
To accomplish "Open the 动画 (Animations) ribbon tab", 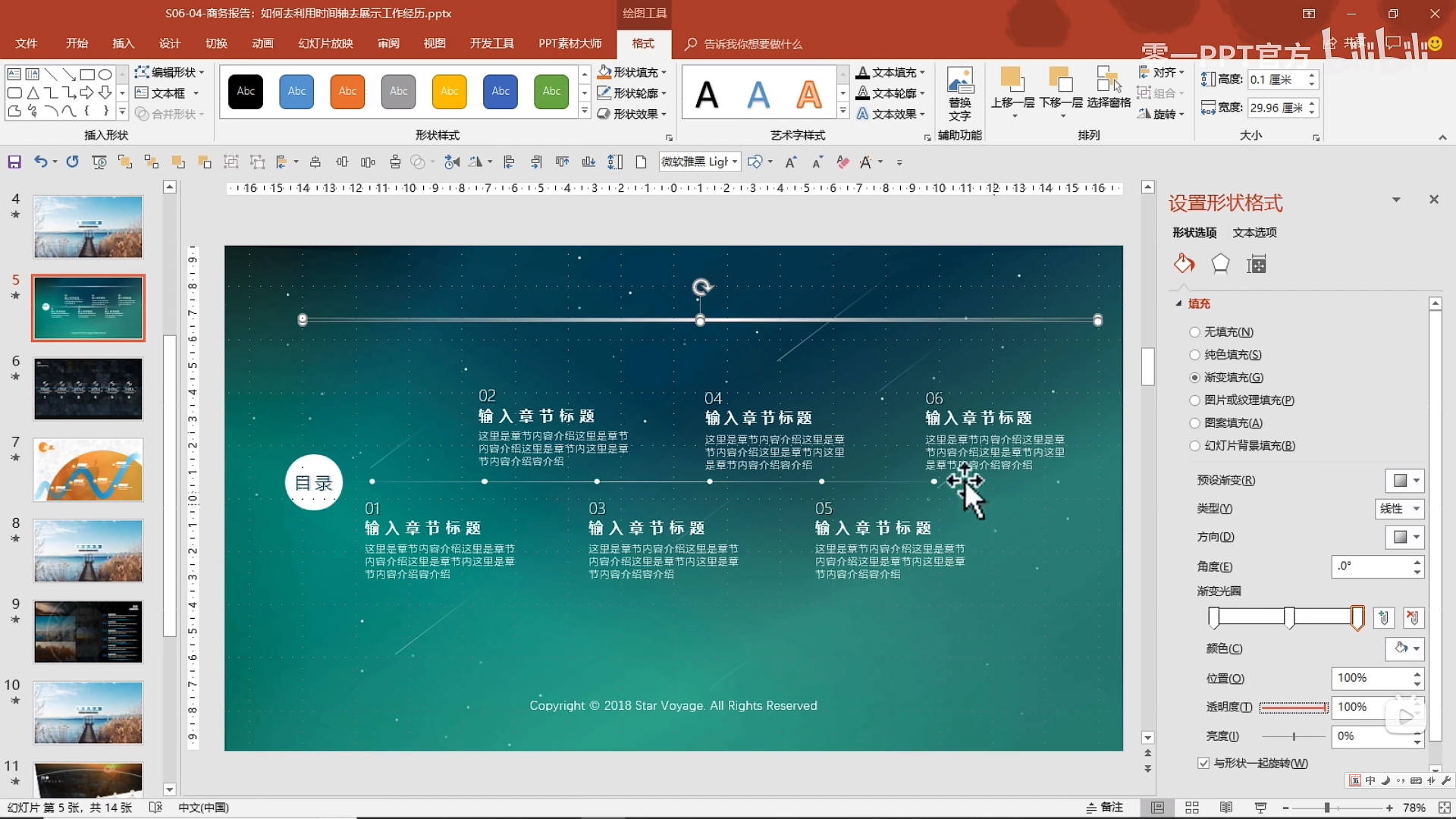I will [263, 43].
